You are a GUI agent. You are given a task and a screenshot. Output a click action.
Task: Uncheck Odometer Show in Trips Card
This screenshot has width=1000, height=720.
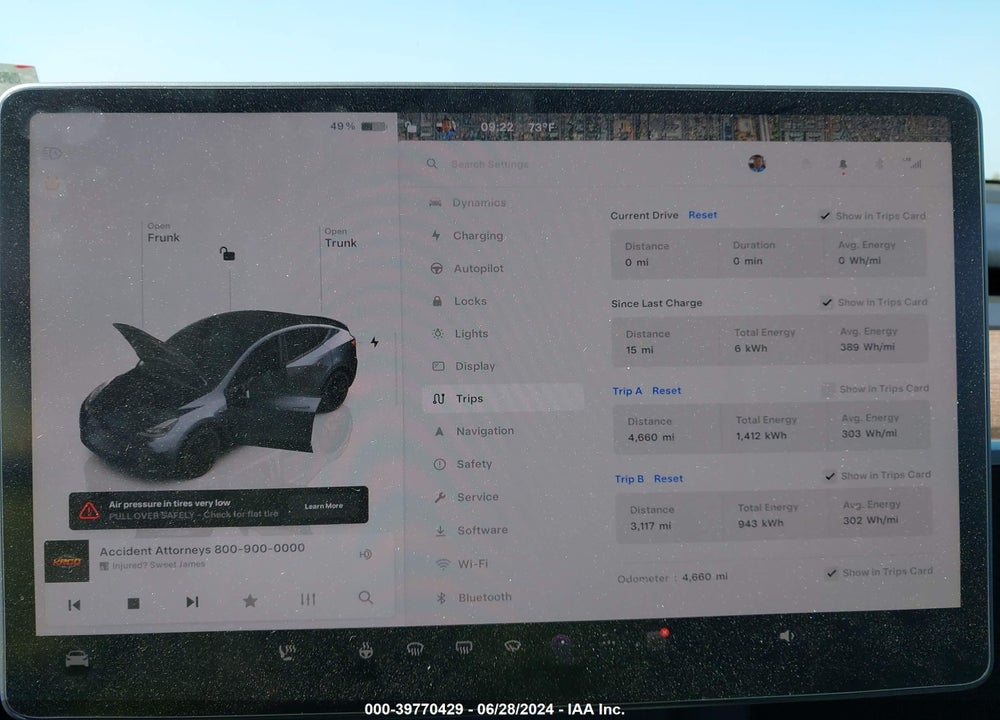click(x=832, y=573)
